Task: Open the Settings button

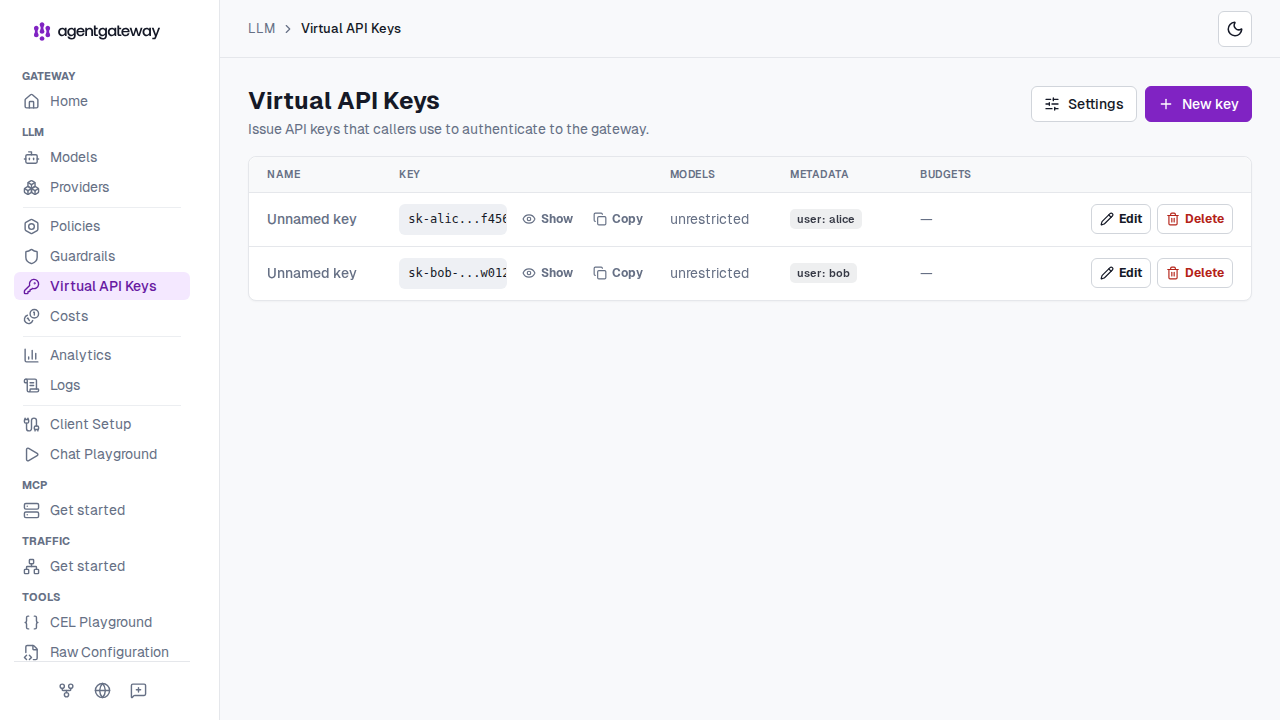Action: (1084, 104)
